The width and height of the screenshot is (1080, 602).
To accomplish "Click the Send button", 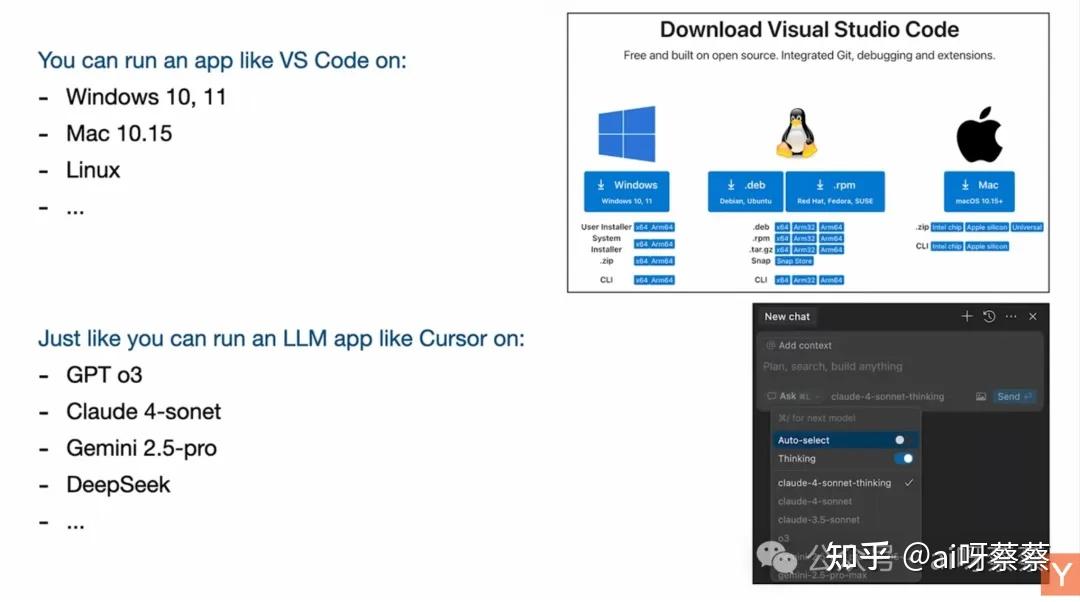I will [x=1008, y=396].
